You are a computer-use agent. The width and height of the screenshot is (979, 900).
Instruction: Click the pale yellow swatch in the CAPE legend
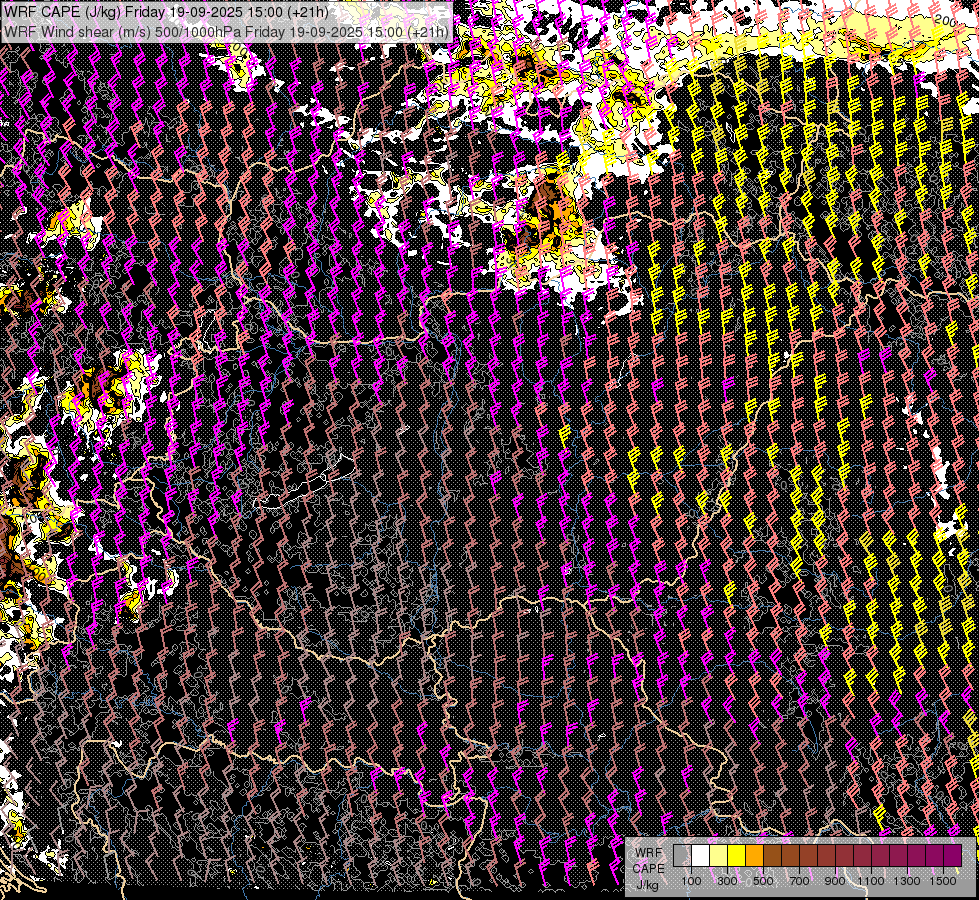[719, 856]
